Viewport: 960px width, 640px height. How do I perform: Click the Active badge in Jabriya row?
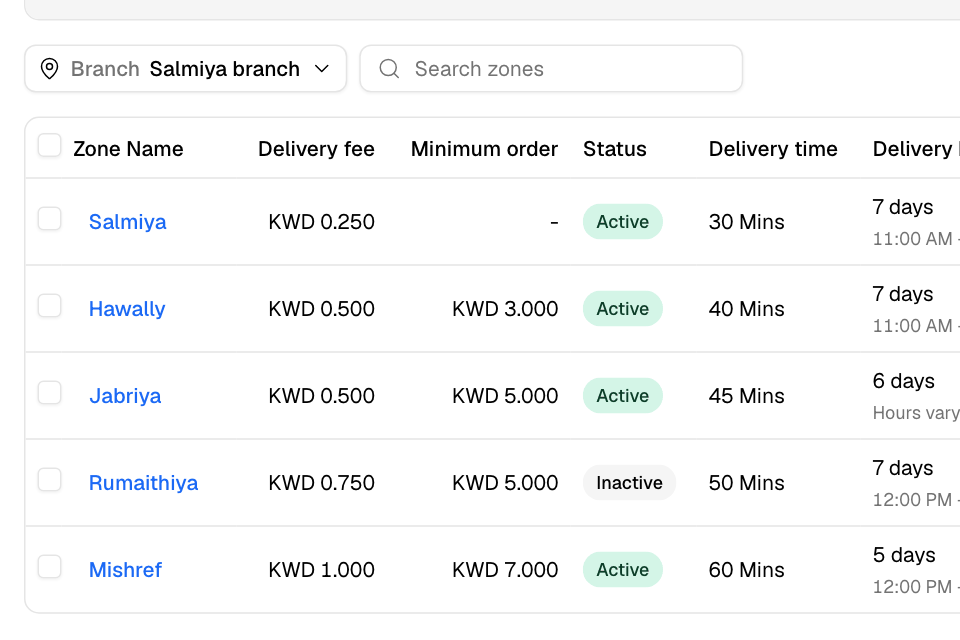click(623, 396)
